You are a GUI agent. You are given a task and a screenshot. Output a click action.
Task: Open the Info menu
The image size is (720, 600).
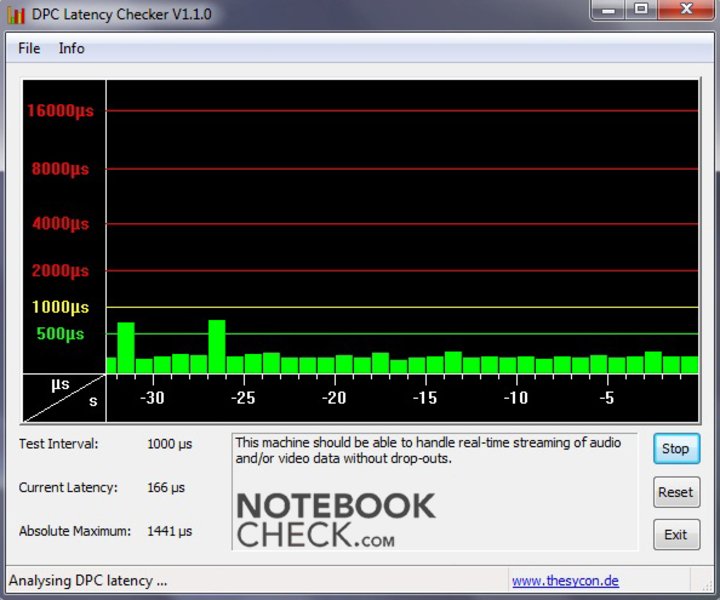[x=71, y=48]
